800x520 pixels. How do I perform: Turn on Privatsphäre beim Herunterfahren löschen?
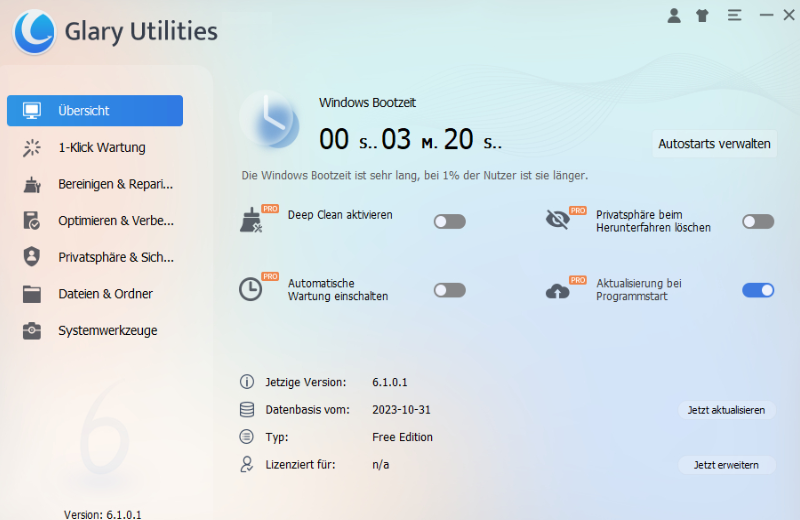[758, 221]
